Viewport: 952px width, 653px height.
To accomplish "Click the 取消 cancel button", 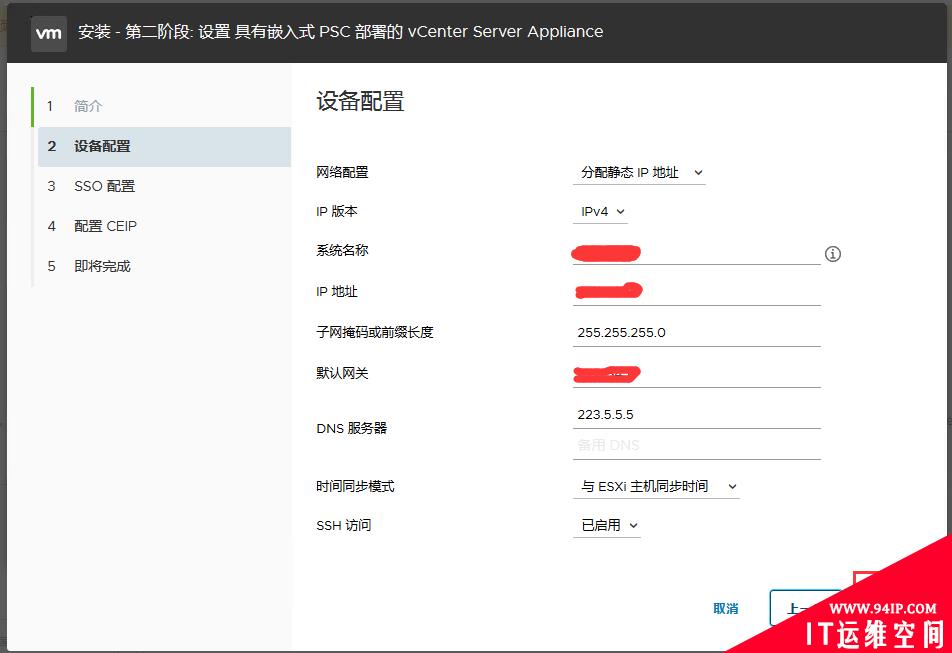I will (x=726, y=608).
